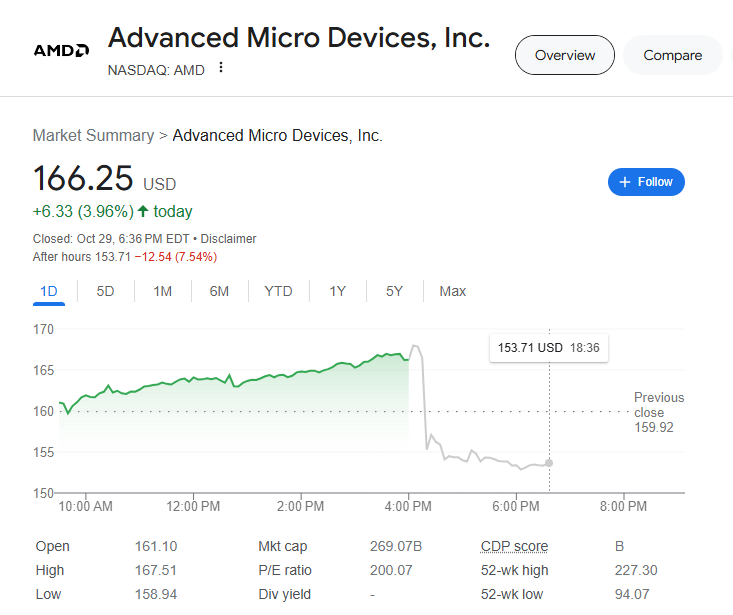733x615 pixels.
Task: Click the gray 18:36 marker dot on chart
Action: pos(549,463)
